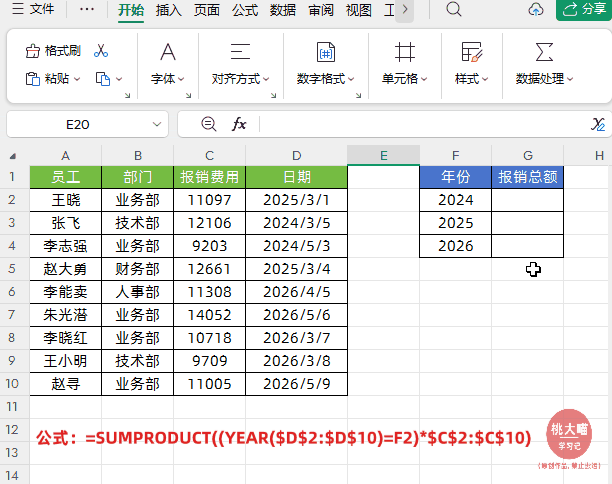Click cell containing 14052
Image resolution: width=612 pixels, height=484 pixels.
tap(210, 315)
